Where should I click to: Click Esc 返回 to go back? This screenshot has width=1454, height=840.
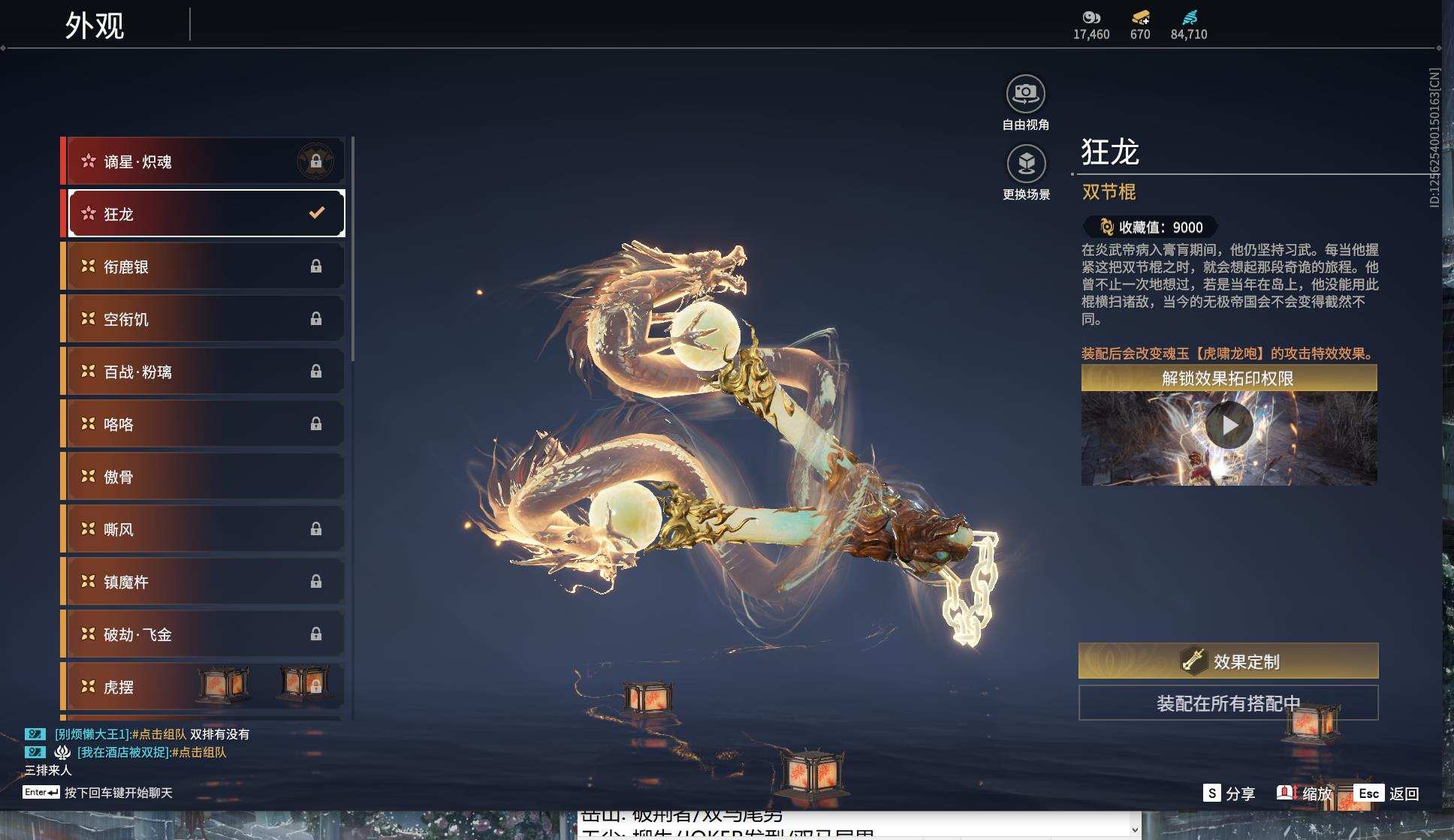(1386, 793)
